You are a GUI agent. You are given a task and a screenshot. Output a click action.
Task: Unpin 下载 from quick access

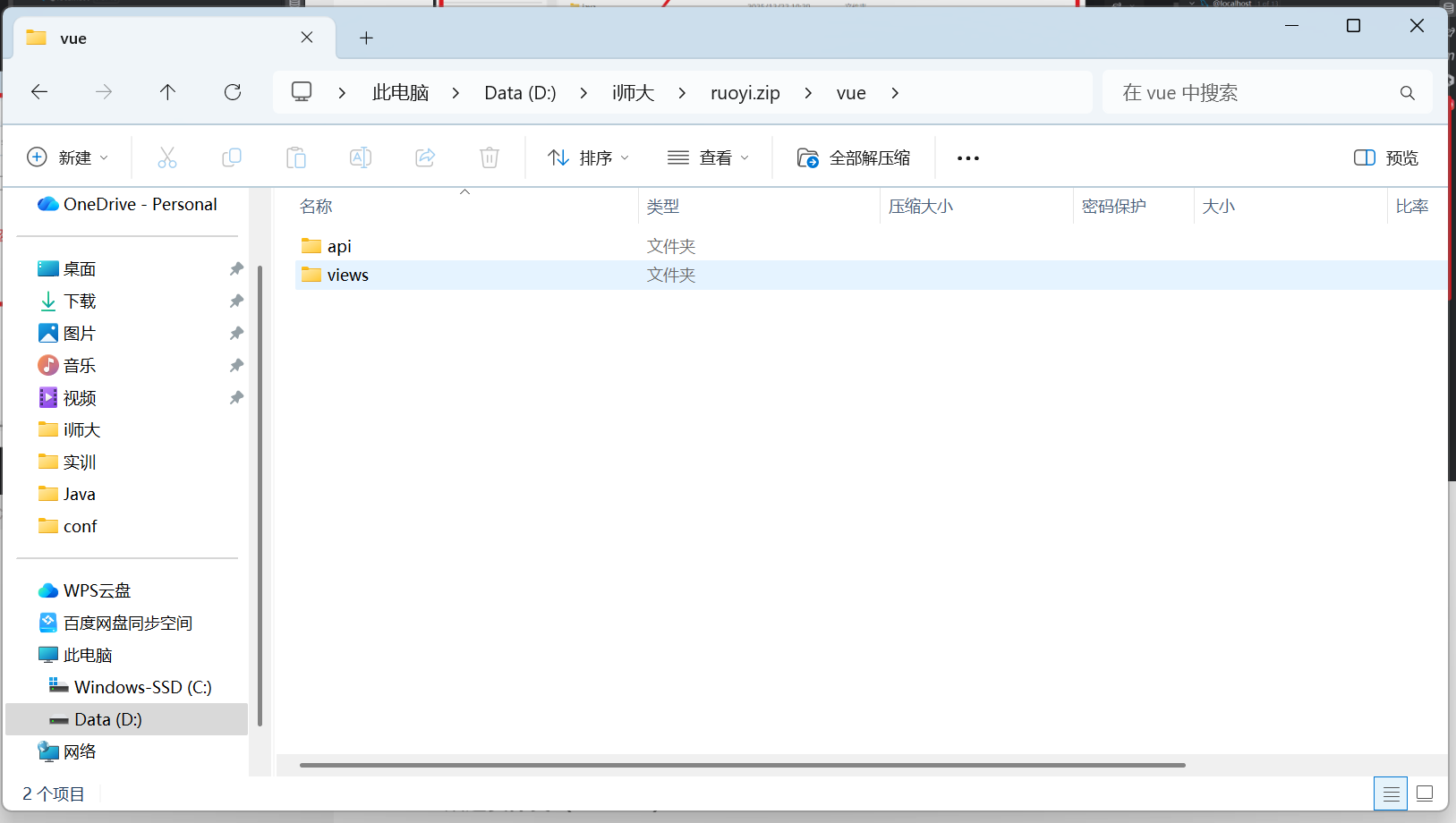236,301
